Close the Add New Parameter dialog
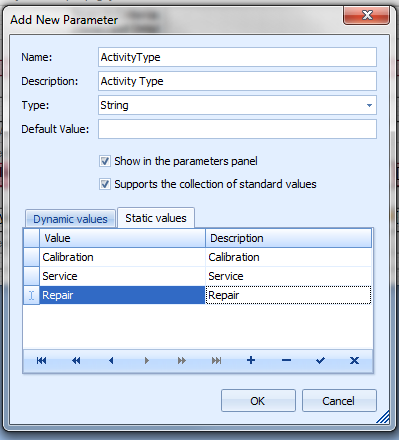Image resolution: width=399 pixels, height=440 pixels. tap(367, 15)
